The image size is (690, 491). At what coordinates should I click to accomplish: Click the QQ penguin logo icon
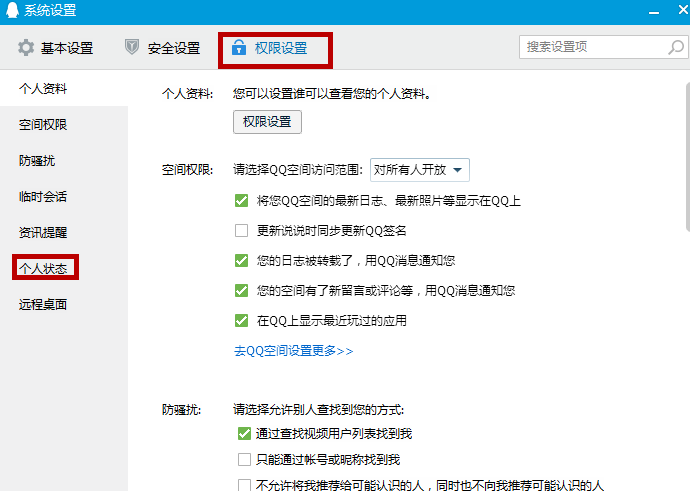pyautogui.click(x=12, y=10)
